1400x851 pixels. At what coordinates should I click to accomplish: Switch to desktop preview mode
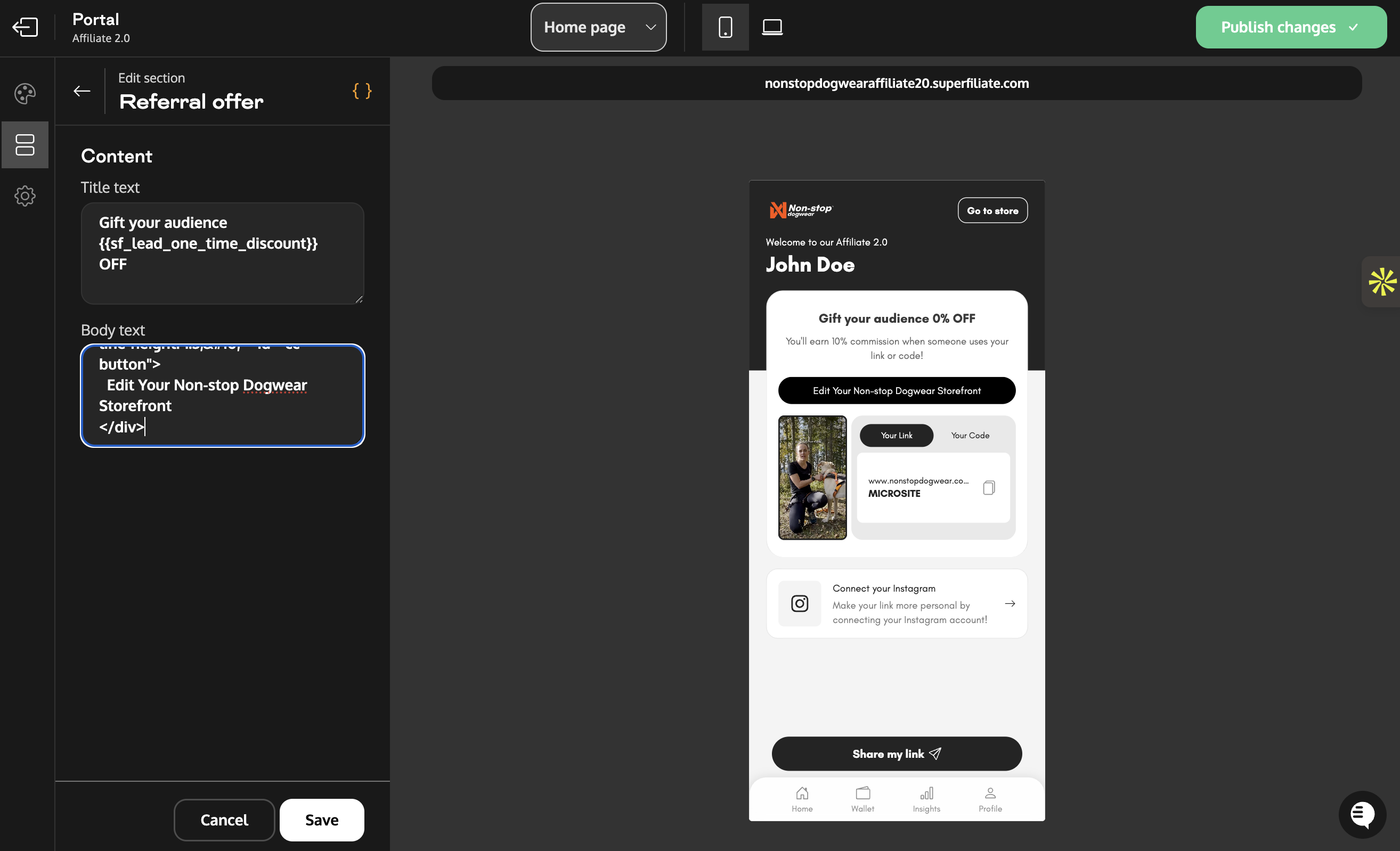click(x=772, y=27)
